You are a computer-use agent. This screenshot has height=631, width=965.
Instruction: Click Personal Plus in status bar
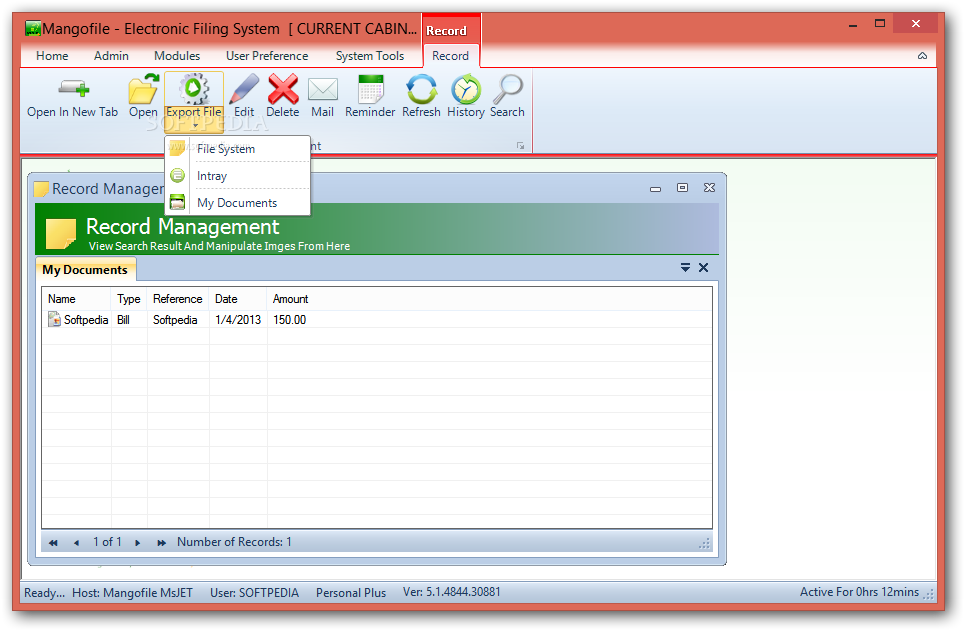pyautogui.click(x=351, y=593)
